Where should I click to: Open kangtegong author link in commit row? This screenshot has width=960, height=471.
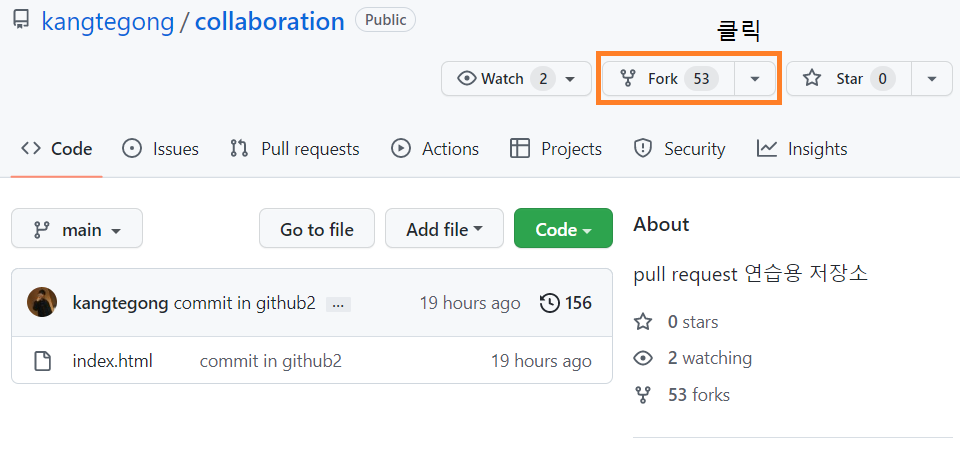coord(120,303)
